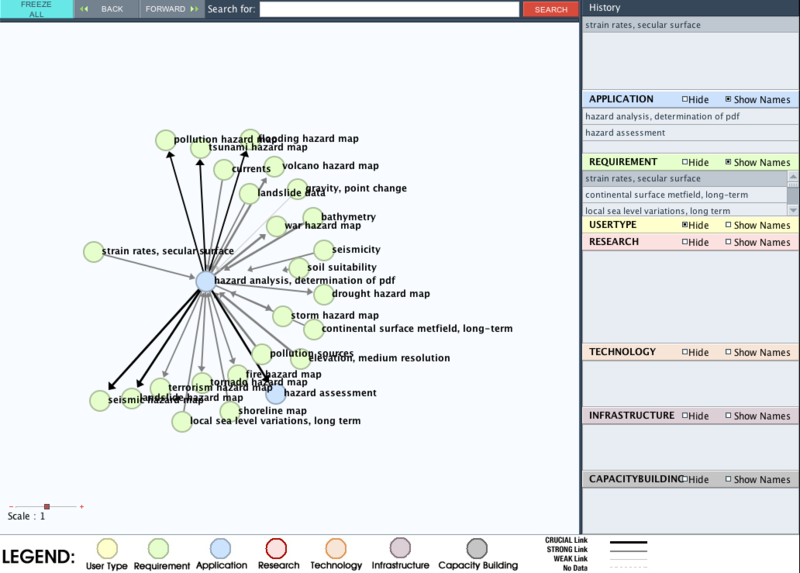Expand the CAPACITYBUILDING section header
This screenshot has height=573, width=800.
pos(635,479)
